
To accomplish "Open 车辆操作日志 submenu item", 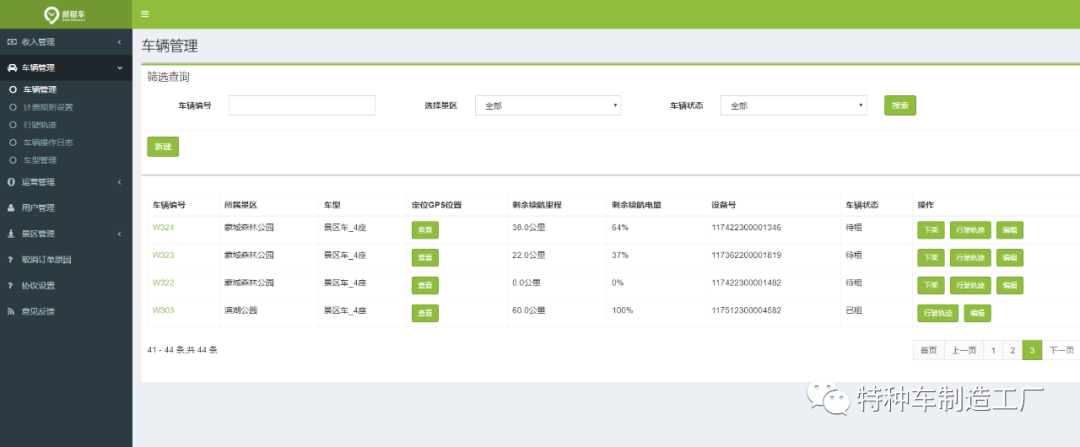I will [x=48, y=143].
